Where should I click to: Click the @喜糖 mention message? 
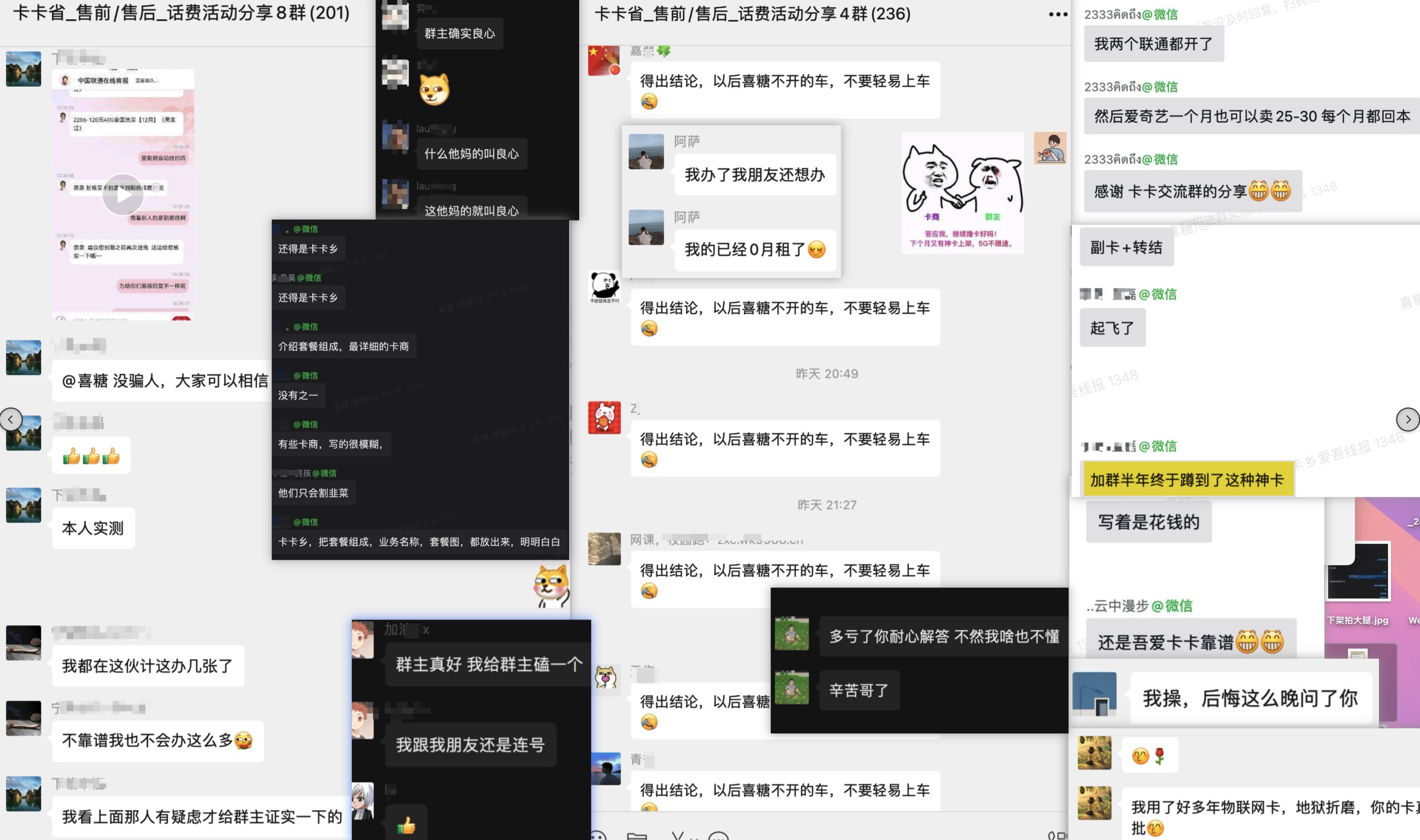[x=164, y=381]
